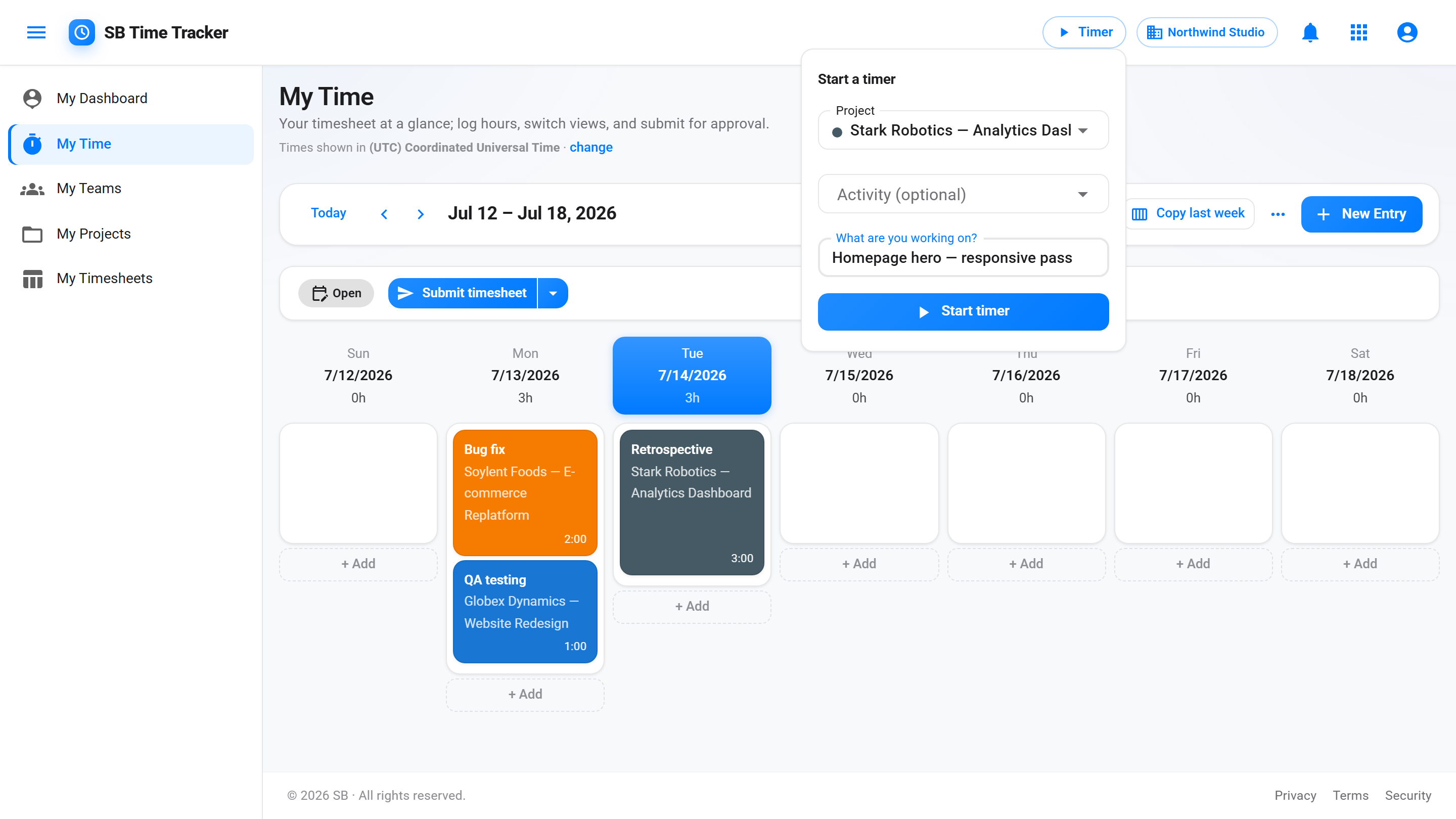Screen dimensions: 1456x819
Task: Click the SB Time Tracker clock logo
Action: point(82,32)
